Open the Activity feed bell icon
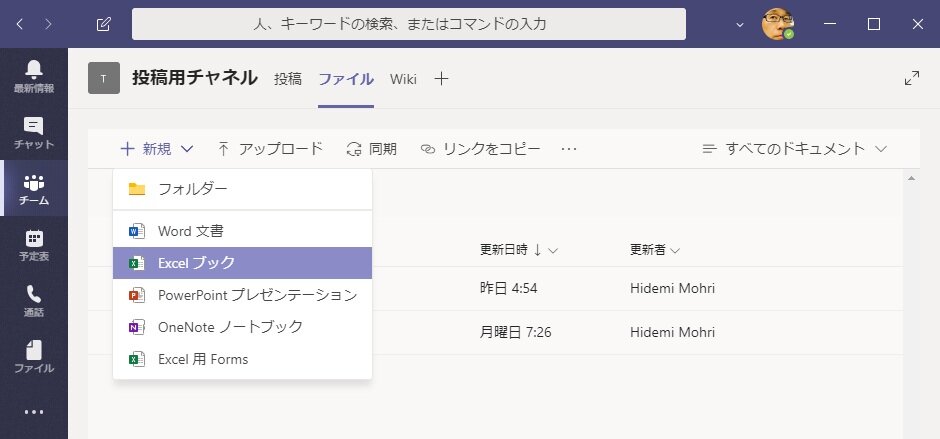The image size is (940, 439). [34, 75]
